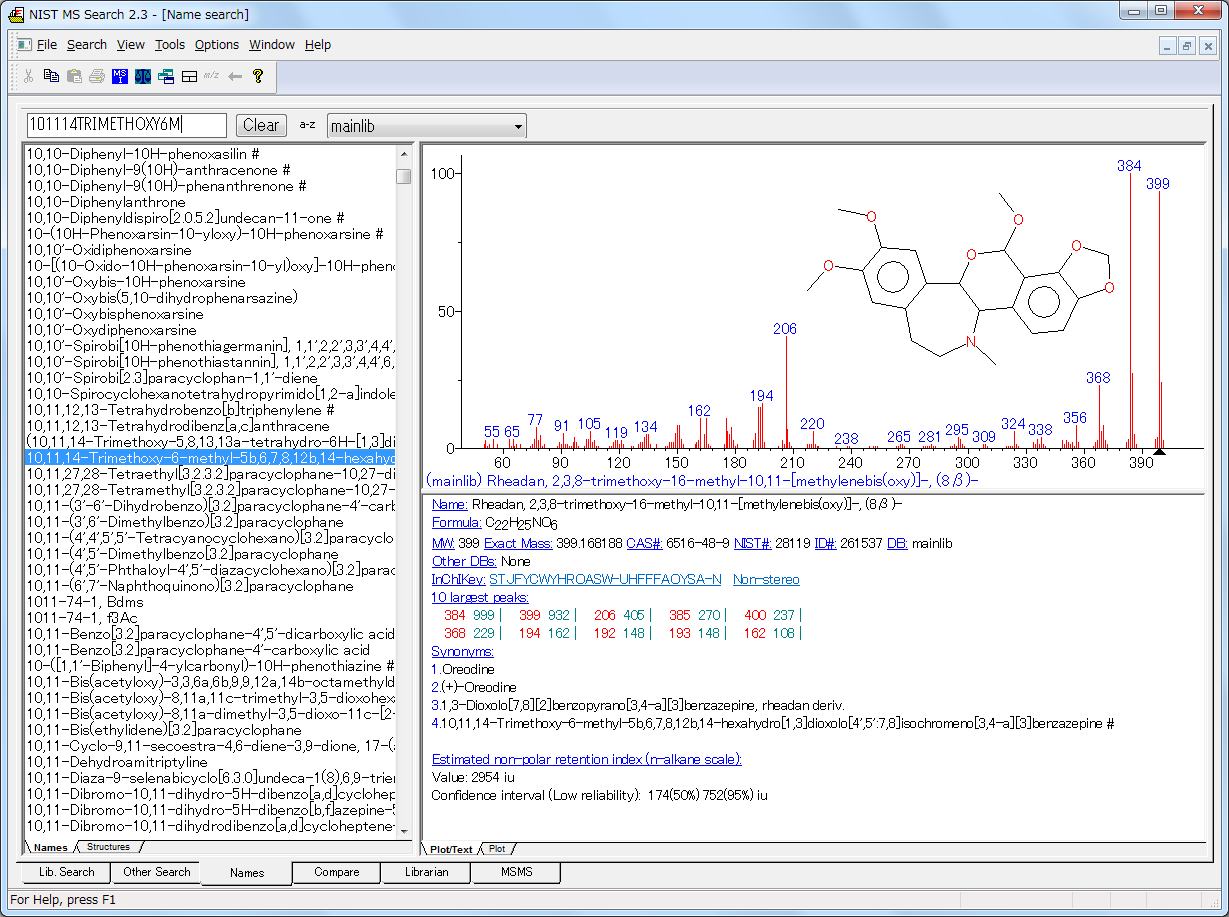Click the Synonyms: link

pos(463,651)
